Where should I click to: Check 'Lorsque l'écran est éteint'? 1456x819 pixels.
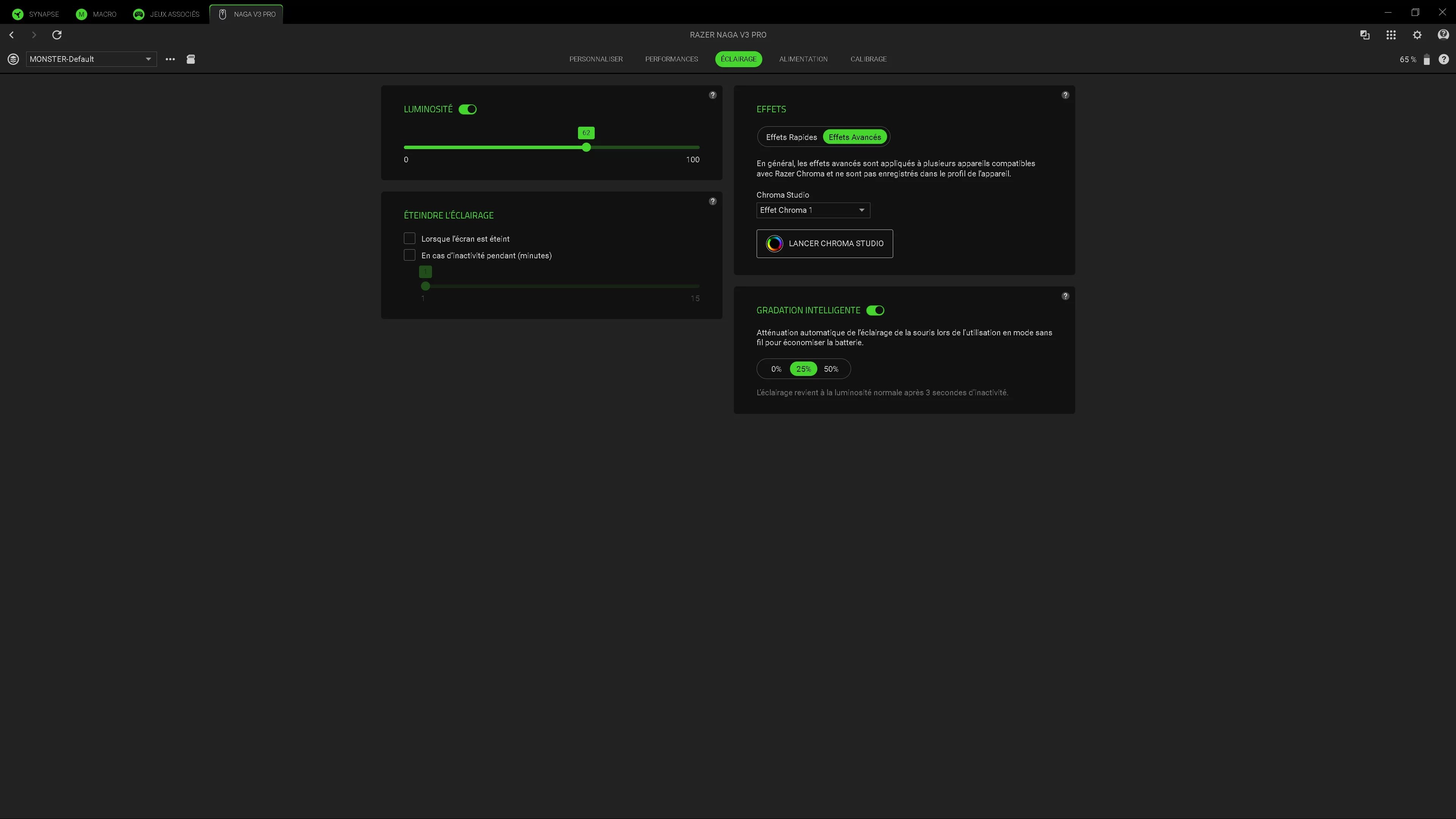coord(410,239)
